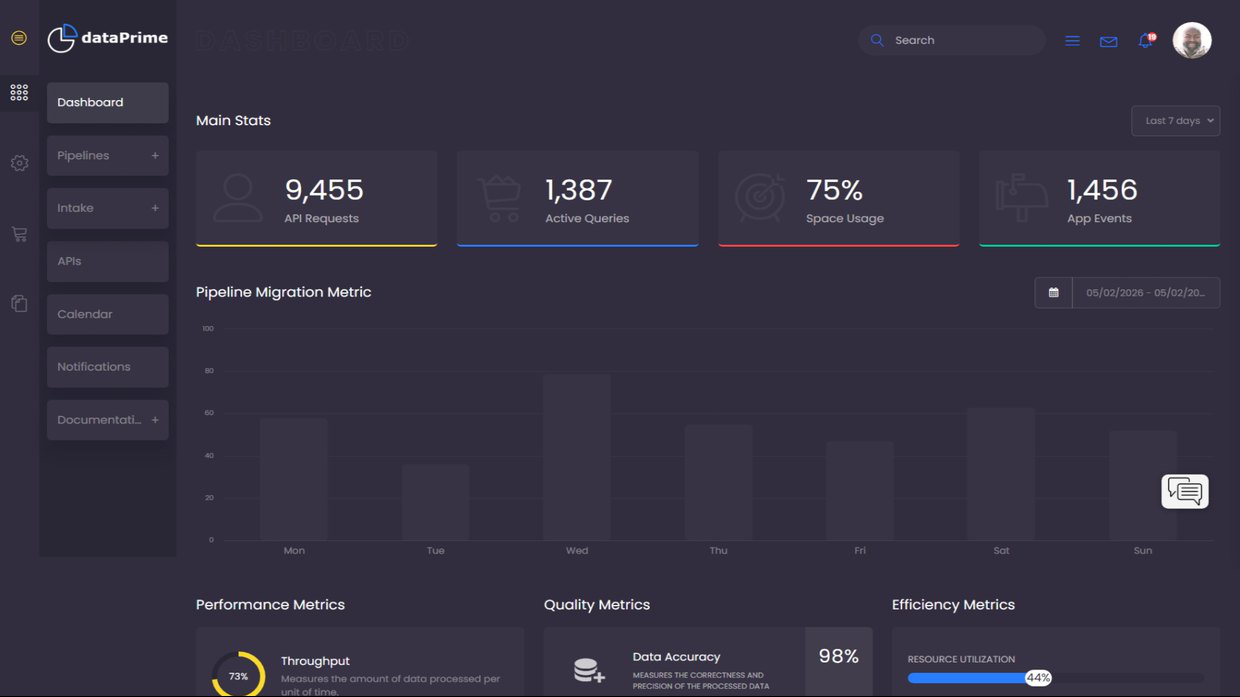Screen dimensions: 1240x697
Task: Click the Sun bar in the migration chart
Action: (1143, 486)
